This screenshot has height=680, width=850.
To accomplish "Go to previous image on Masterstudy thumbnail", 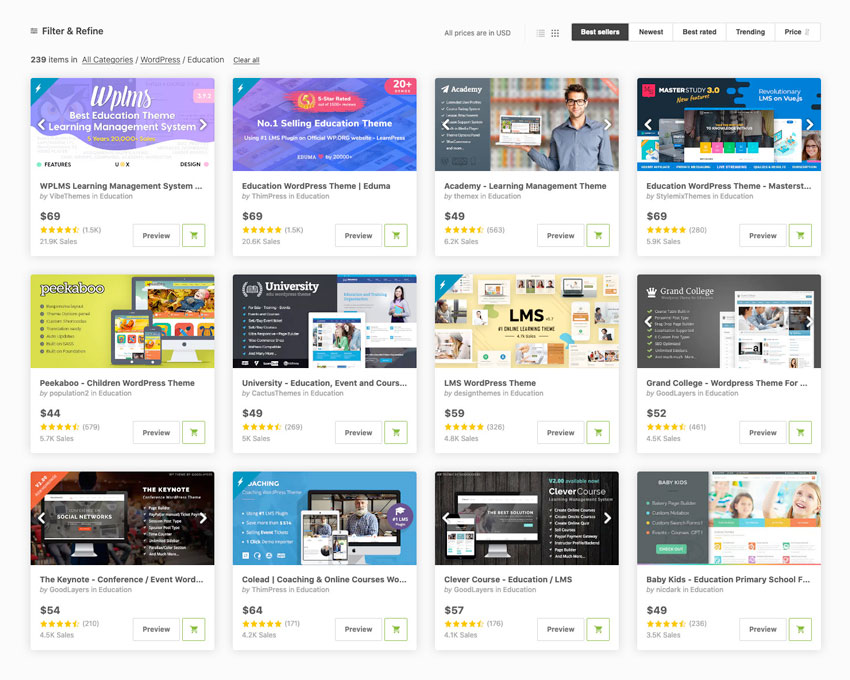I will point(648,125).
